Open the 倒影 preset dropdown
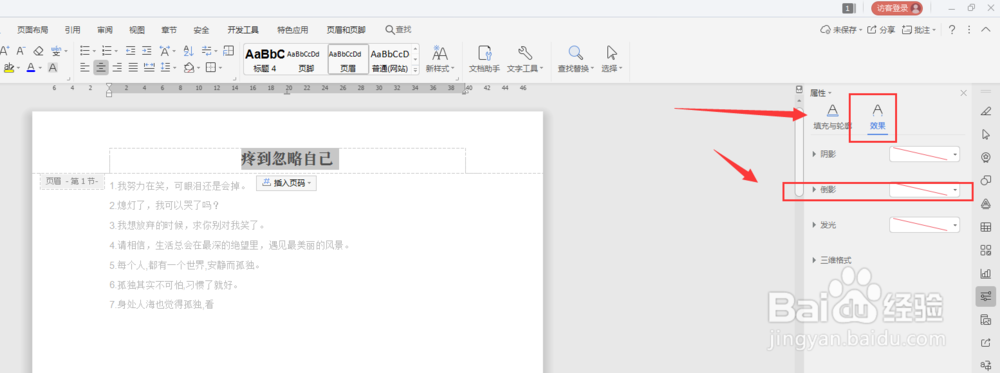Viewport: 1000px width, 373px height. 924,189
